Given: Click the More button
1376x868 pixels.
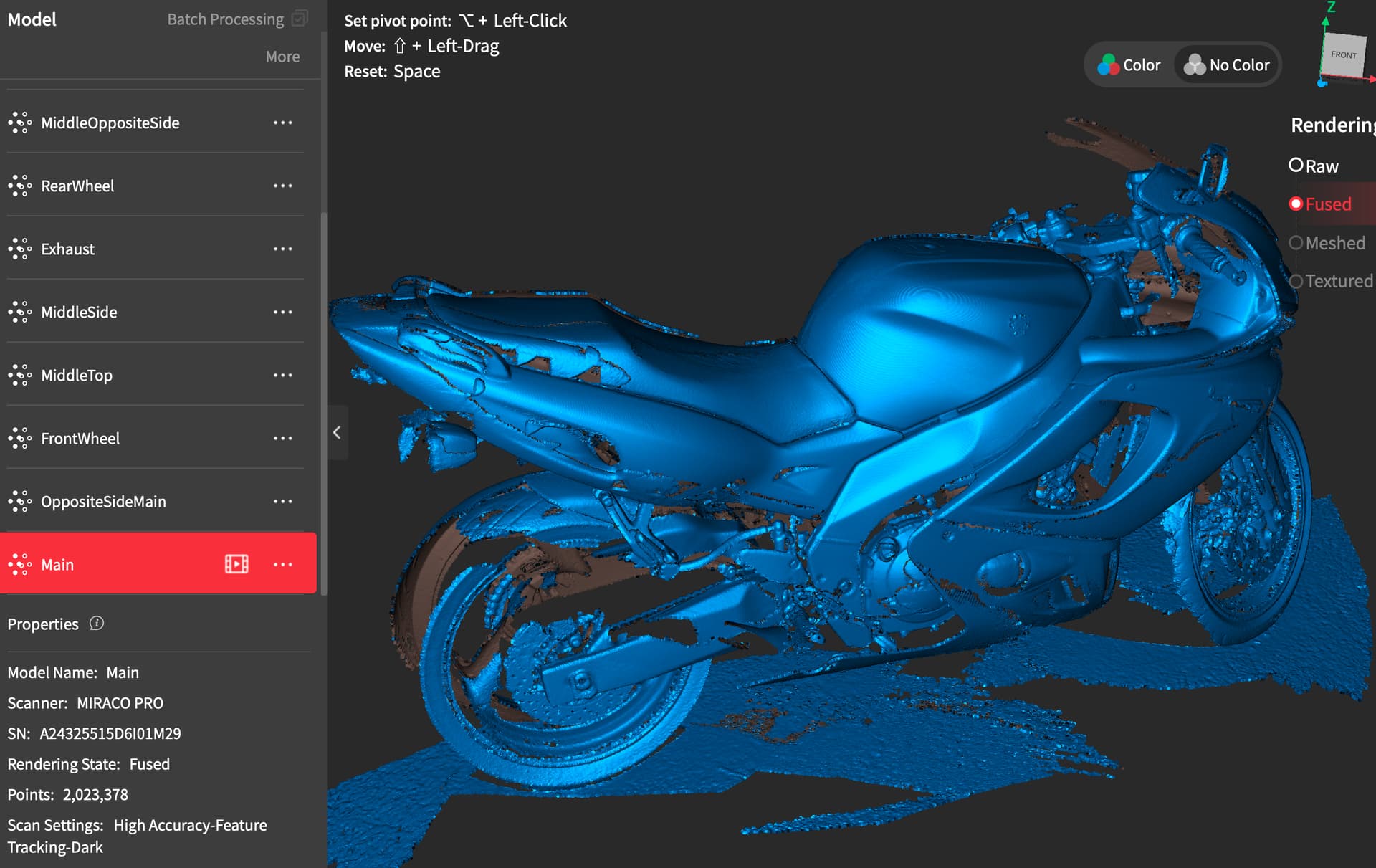Looking at the screenshot, I should (x=282, y=57).
